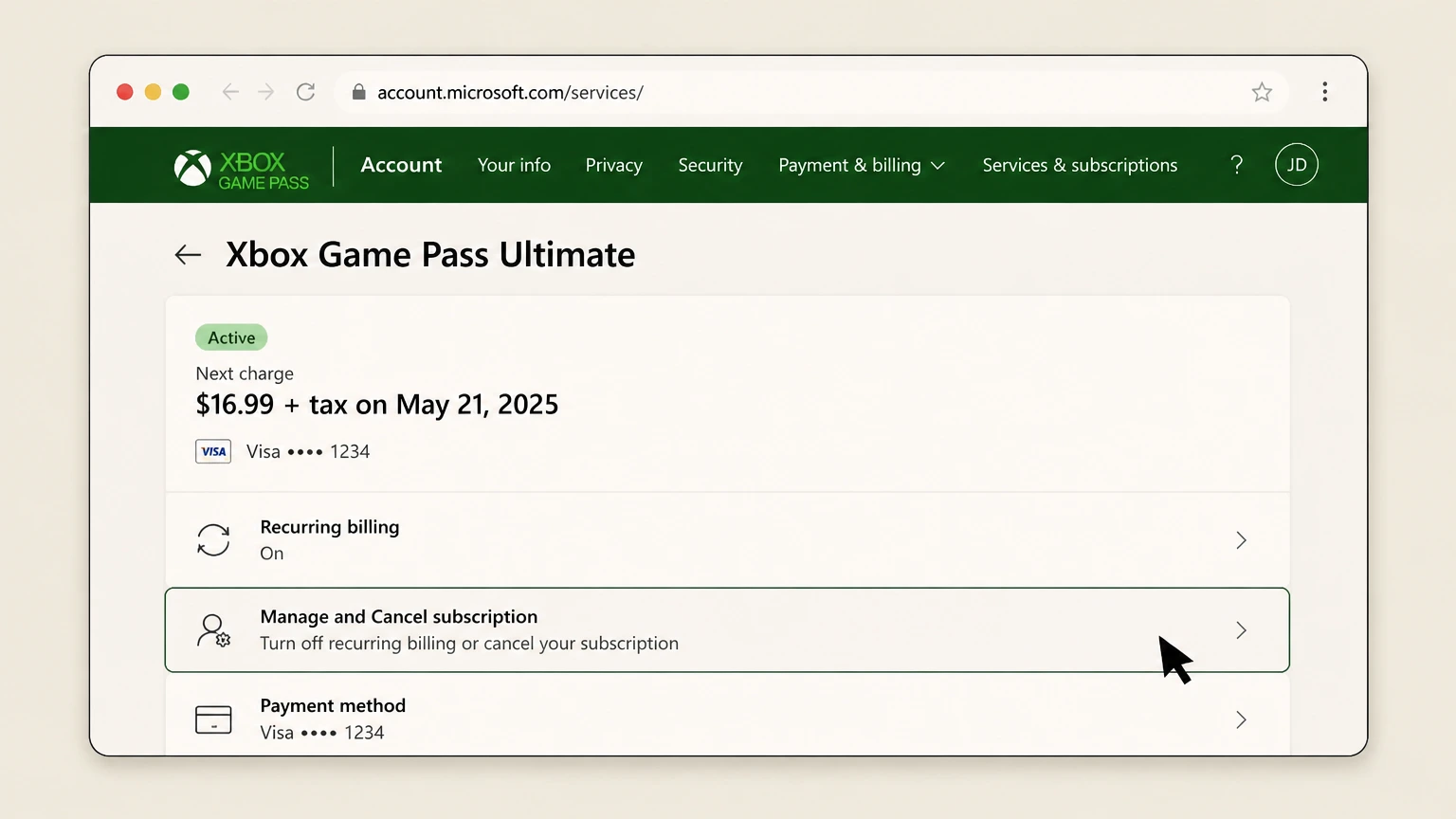Click the browser back arrow
The height and width of the screenshot is (819, 1456).
(x=230, y=92)
